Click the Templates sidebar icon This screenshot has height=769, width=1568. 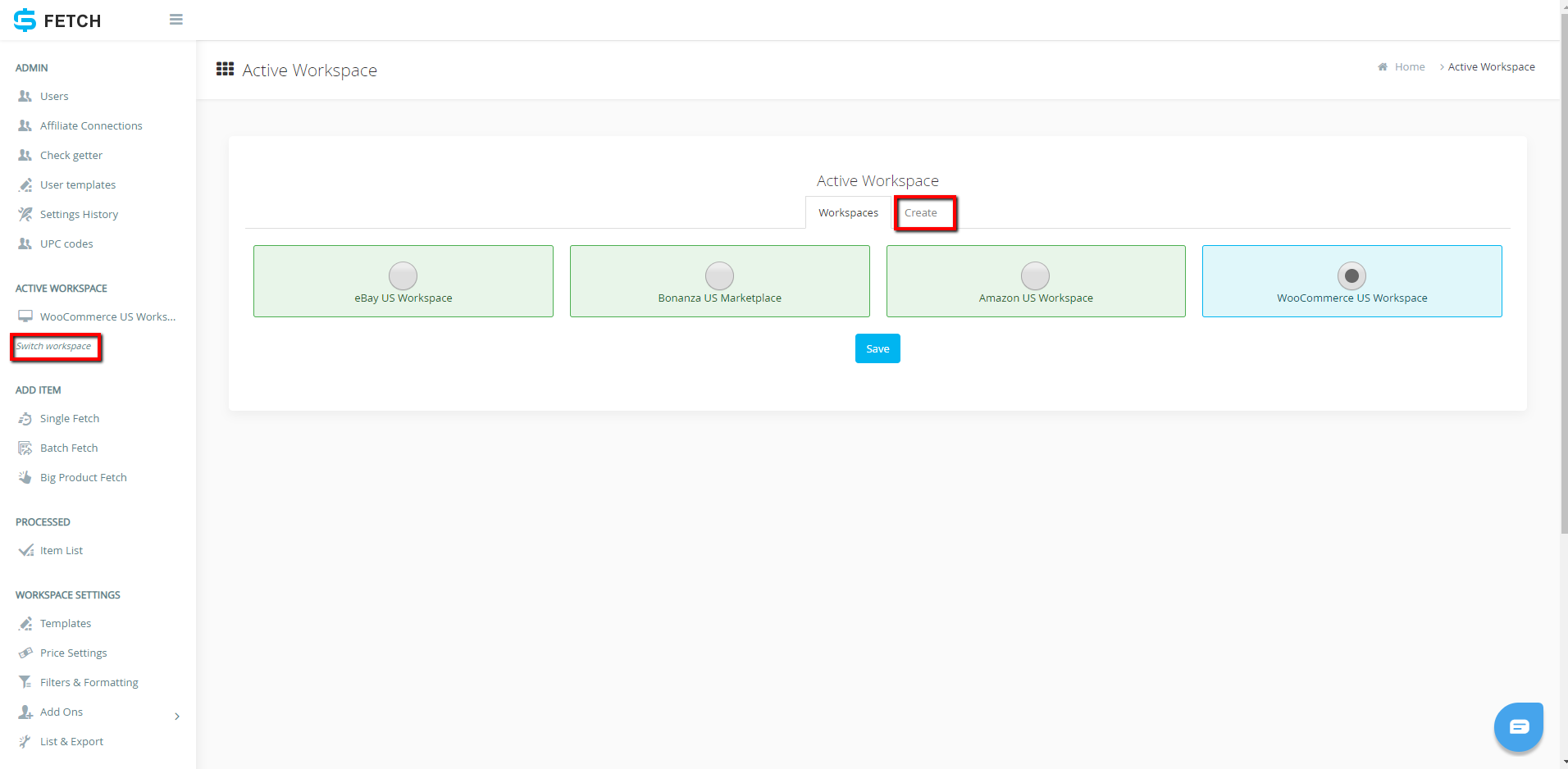(x=25, y=623)
